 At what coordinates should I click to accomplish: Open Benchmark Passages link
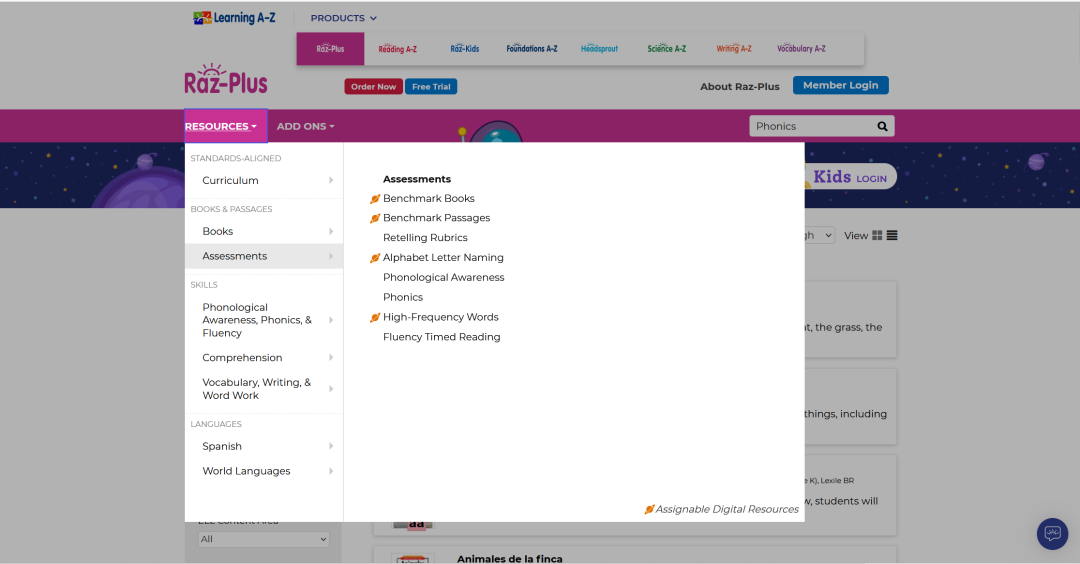point(437,218)
